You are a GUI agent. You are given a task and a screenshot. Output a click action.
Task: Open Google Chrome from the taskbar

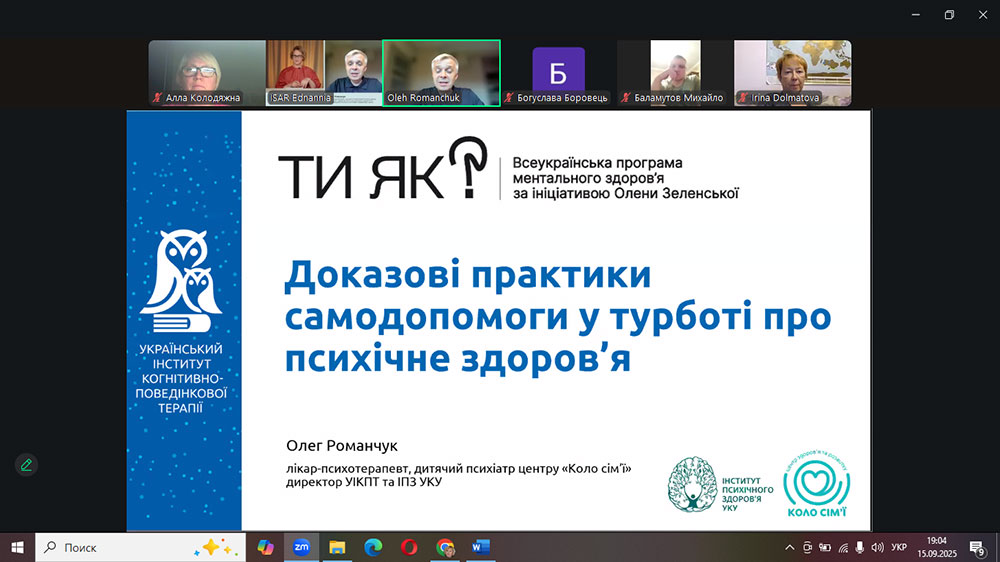(445, 547)
